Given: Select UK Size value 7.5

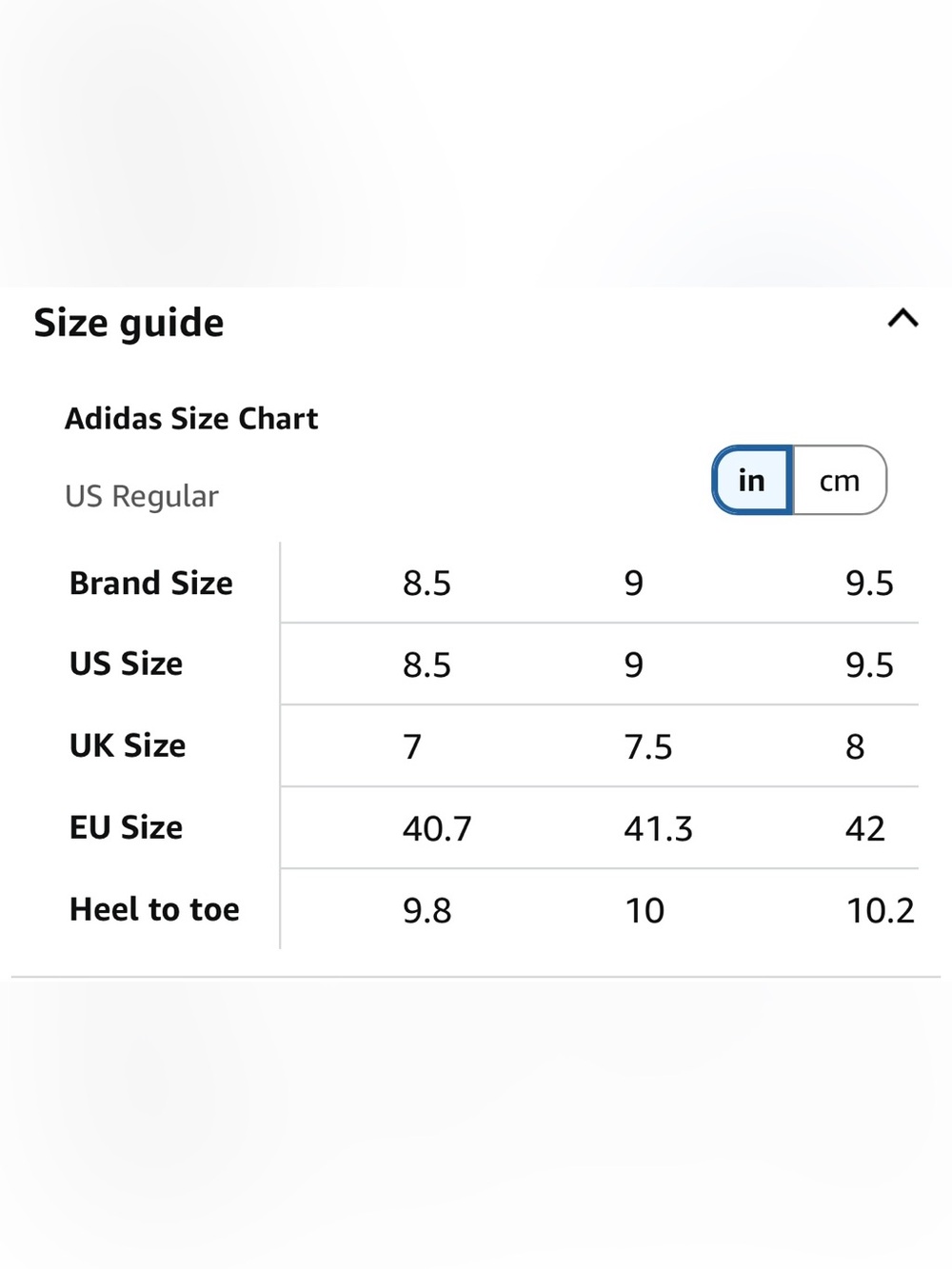Looking at the screenshot, I should pos(648,747).
